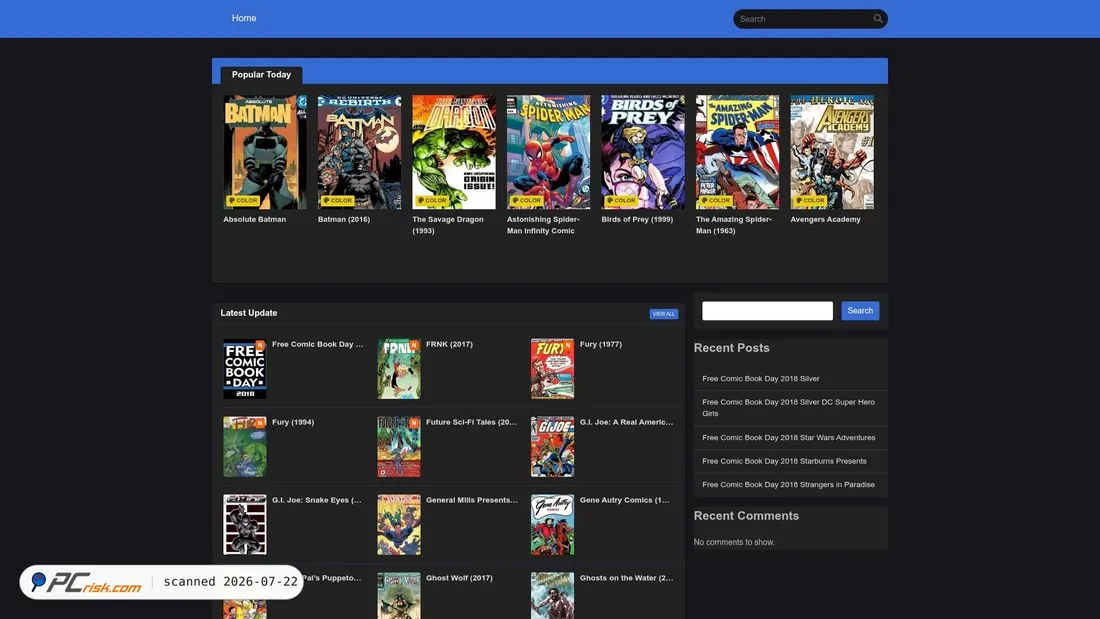Click the COLOR badge on Amazing Spider-Man
This screenshot has height=619, width=1100.
pos(716,201)
